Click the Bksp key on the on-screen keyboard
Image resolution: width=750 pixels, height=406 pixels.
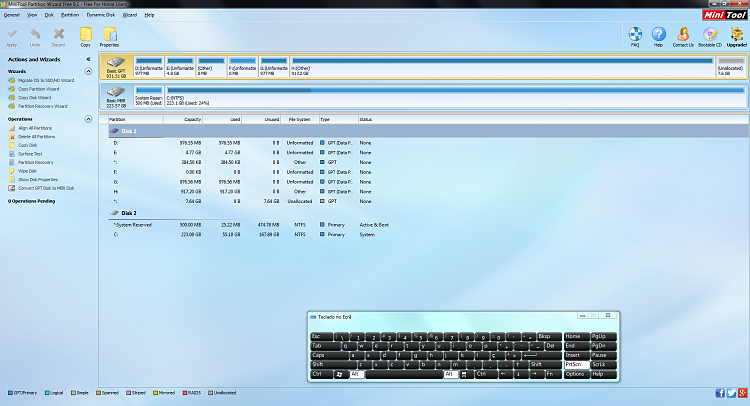point(549,337)
